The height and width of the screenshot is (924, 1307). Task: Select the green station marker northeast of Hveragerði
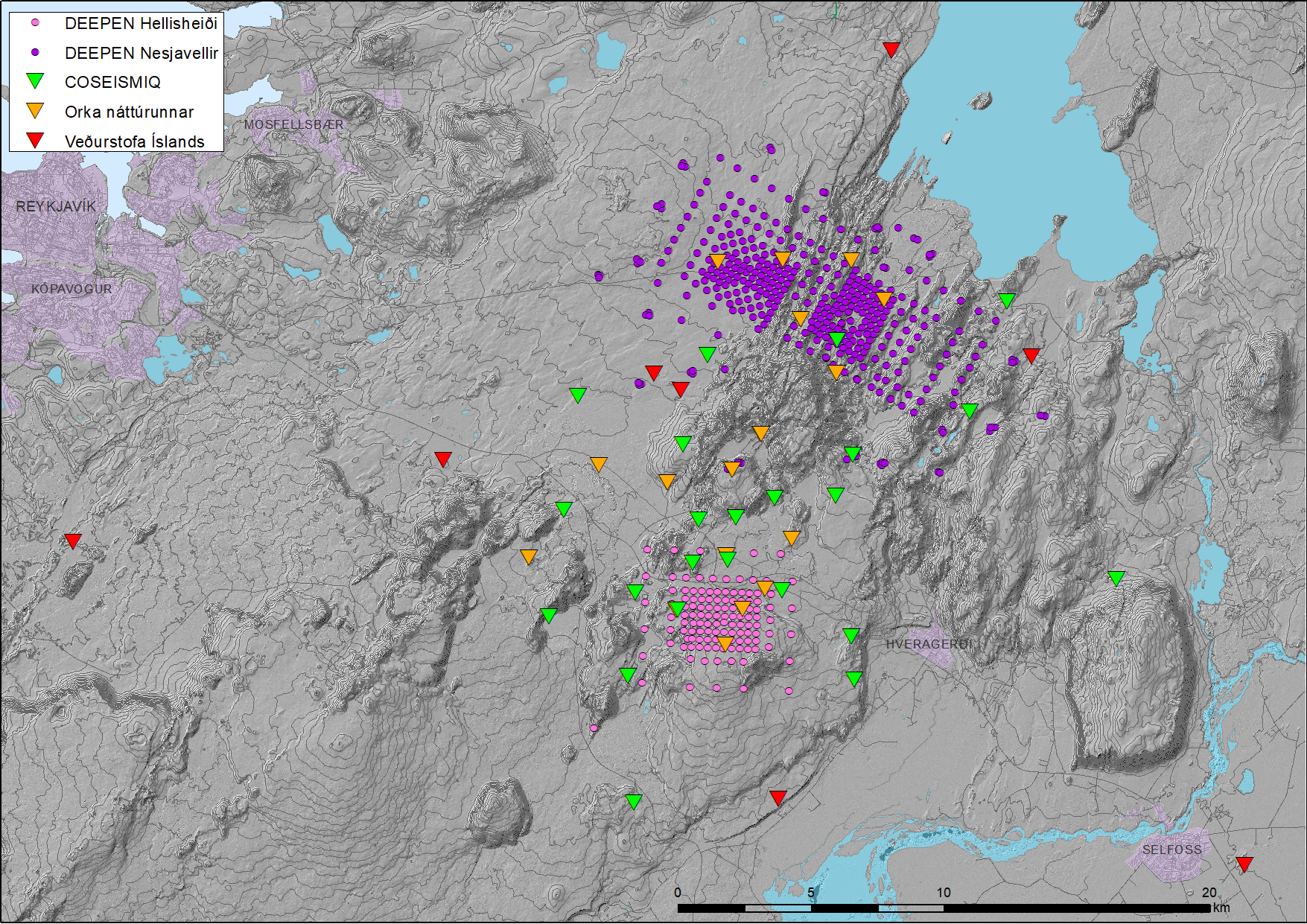(x=1116, y=578)
